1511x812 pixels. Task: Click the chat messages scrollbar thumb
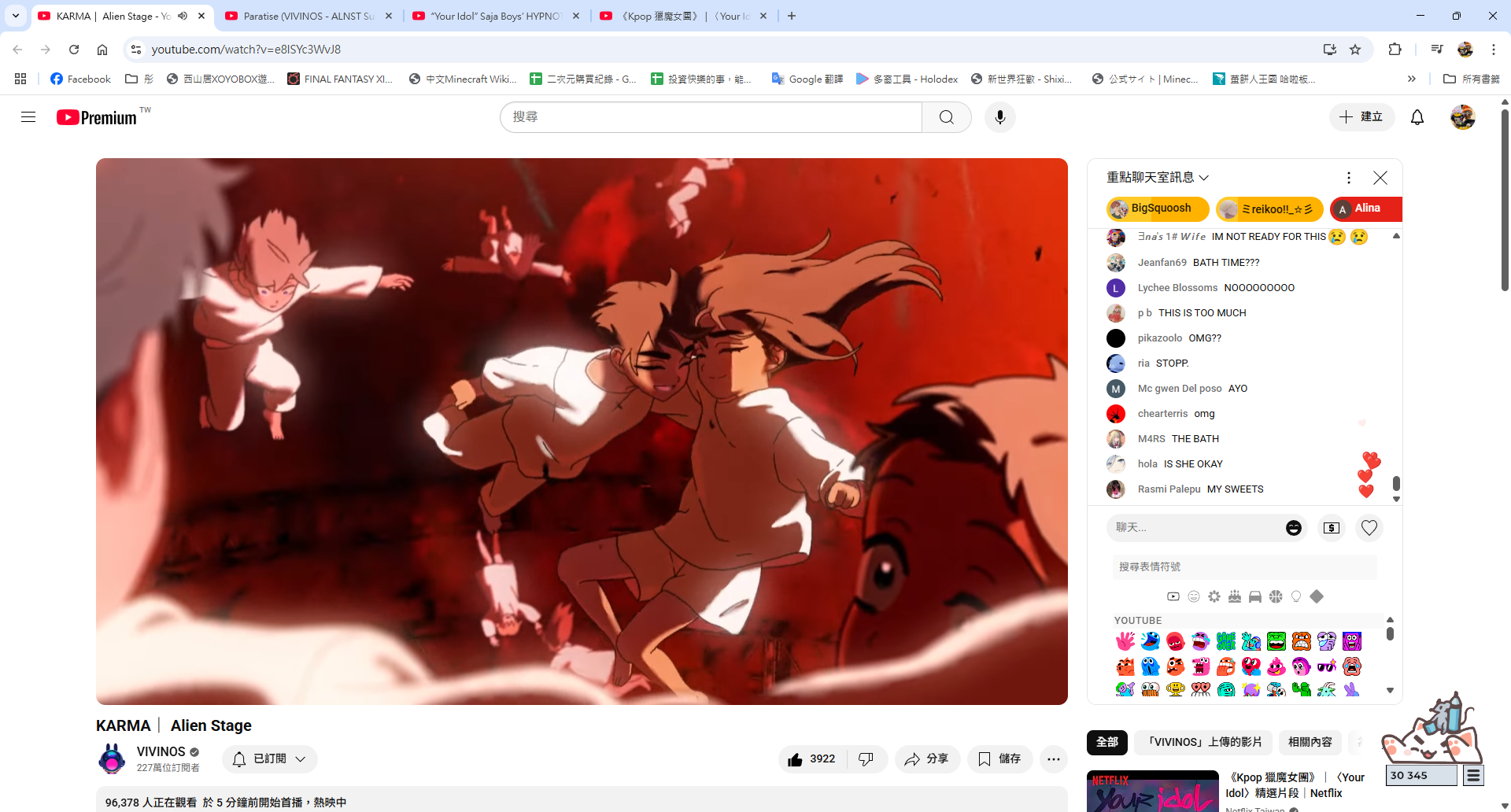pos(1396,482)
